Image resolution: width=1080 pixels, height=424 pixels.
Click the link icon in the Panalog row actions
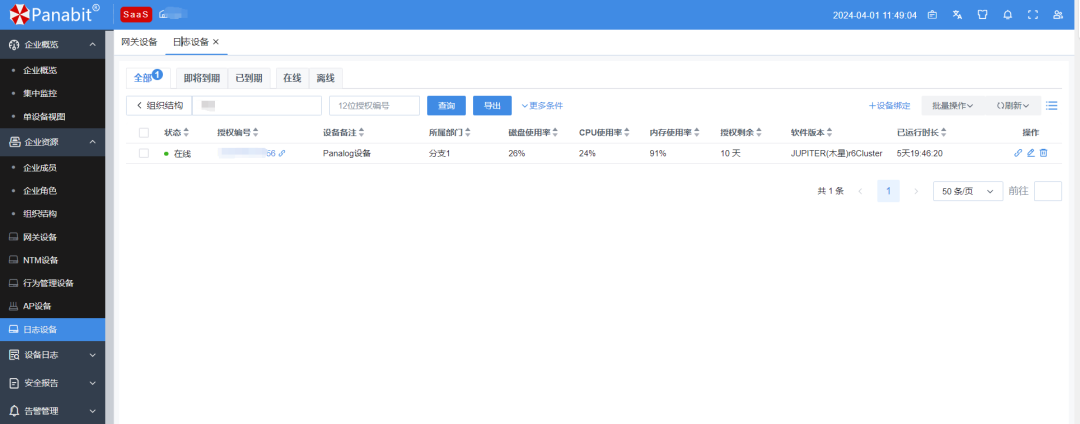[x=1018, y=153]
